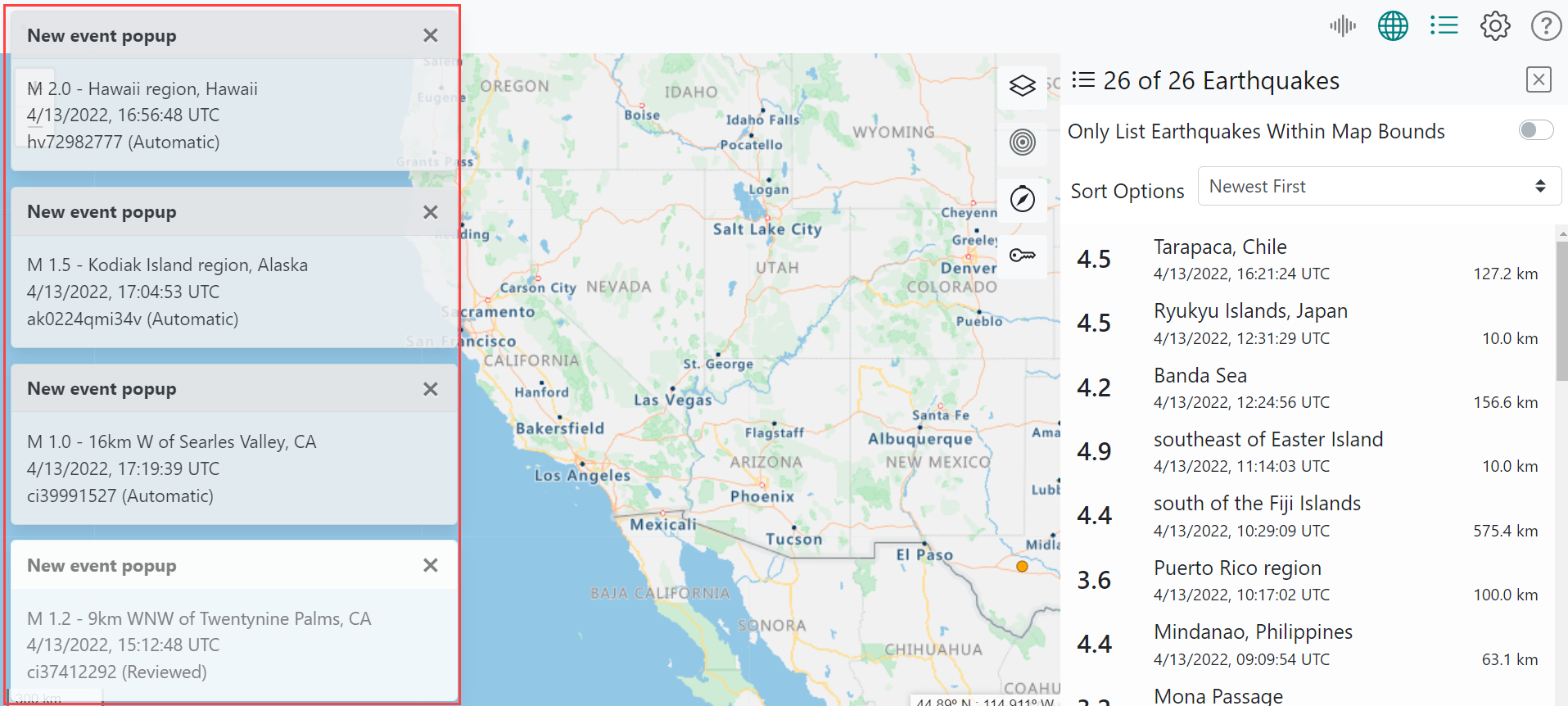
Task: Click Phoenix label on map
Action: click(x=762, y=496)
